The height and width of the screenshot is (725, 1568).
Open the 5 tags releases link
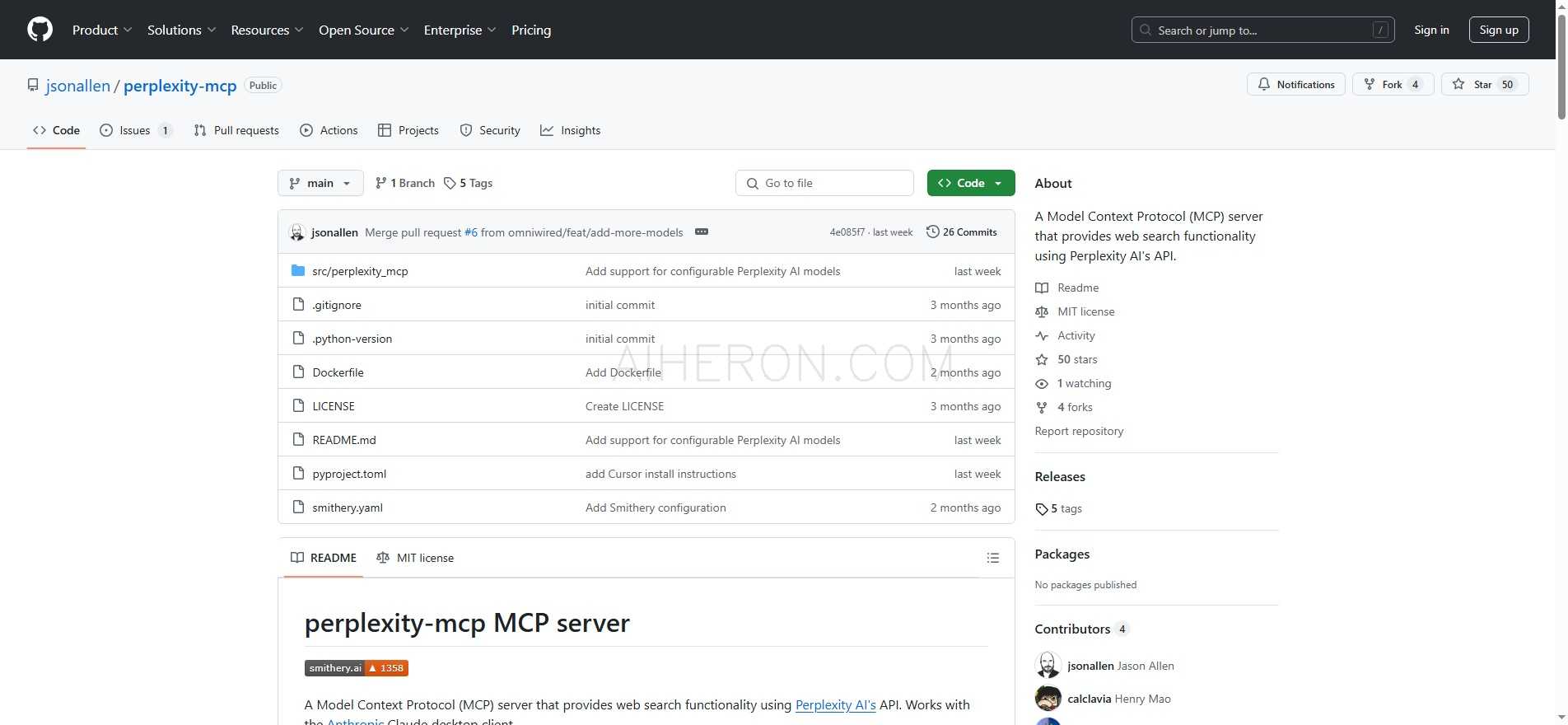[1059, 508]
